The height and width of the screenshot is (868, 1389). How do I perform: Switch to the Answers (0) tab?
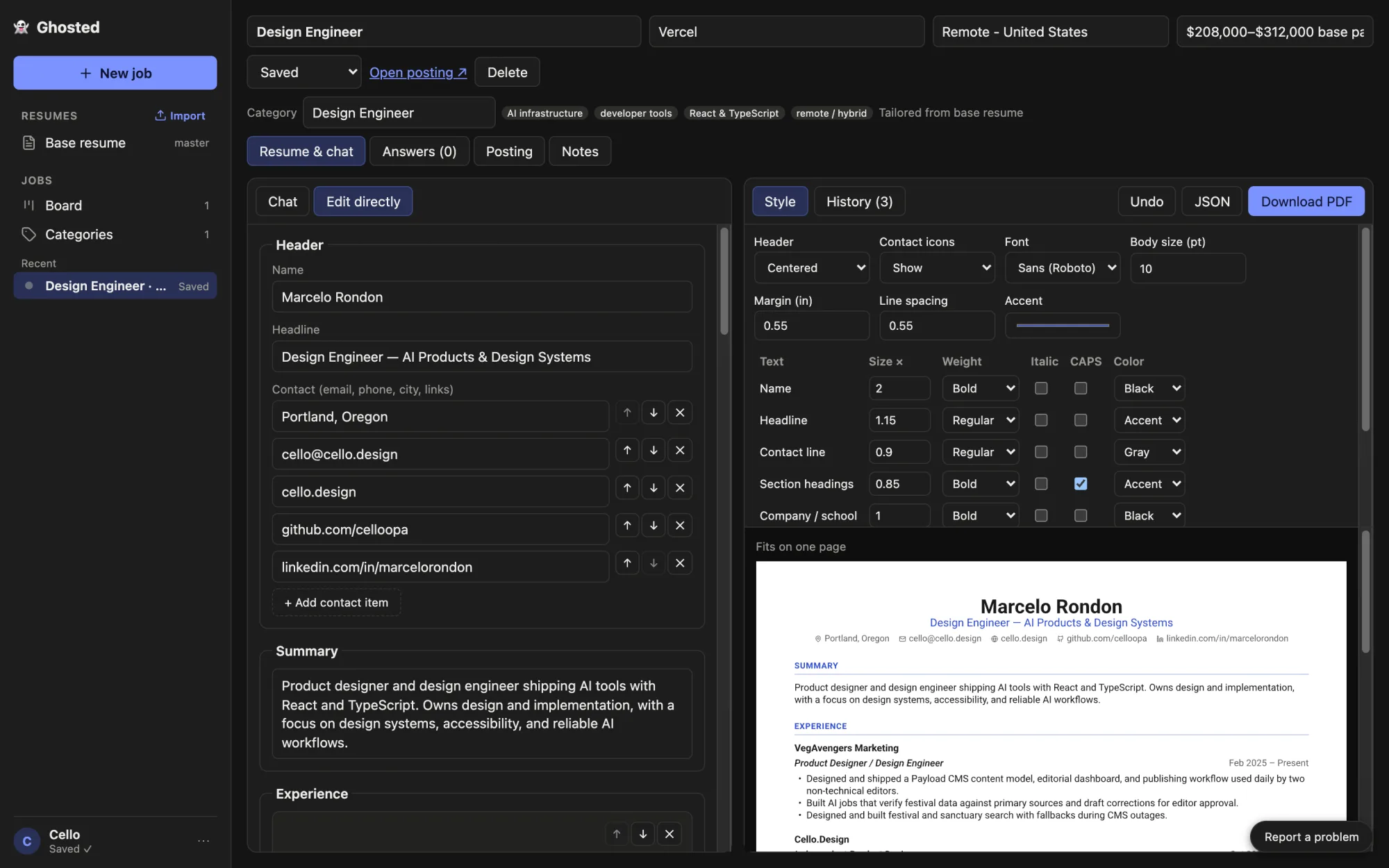419,151
